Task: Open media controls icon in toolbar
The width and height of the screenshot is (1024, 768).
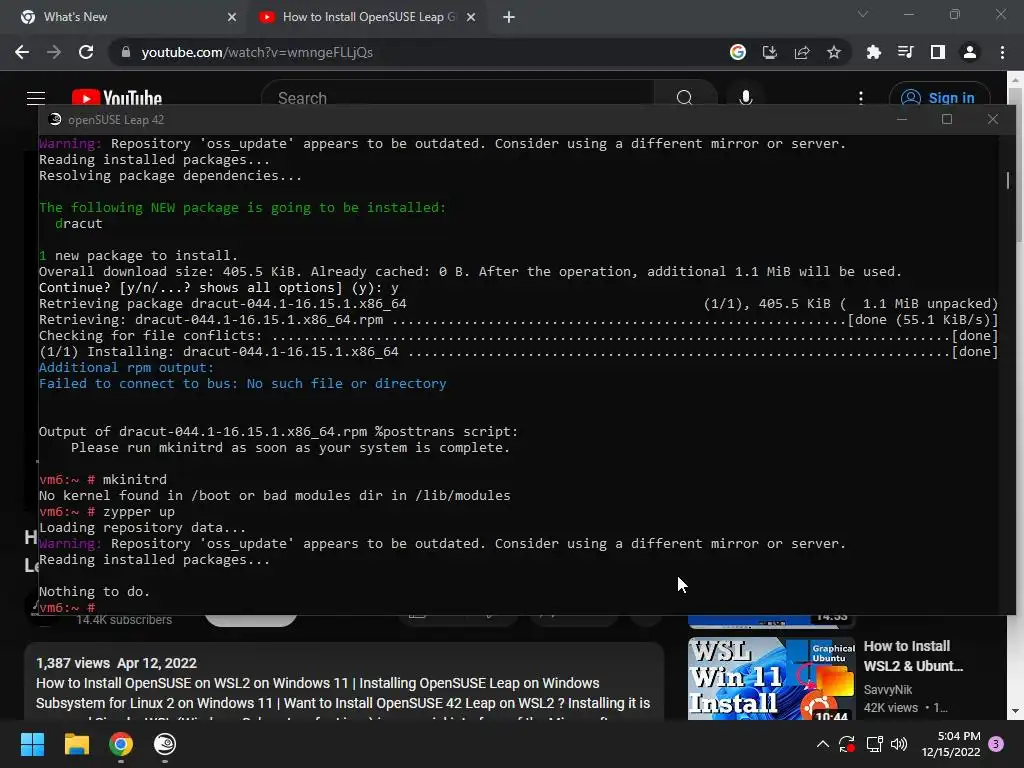Action: click(x=905, y=52)
